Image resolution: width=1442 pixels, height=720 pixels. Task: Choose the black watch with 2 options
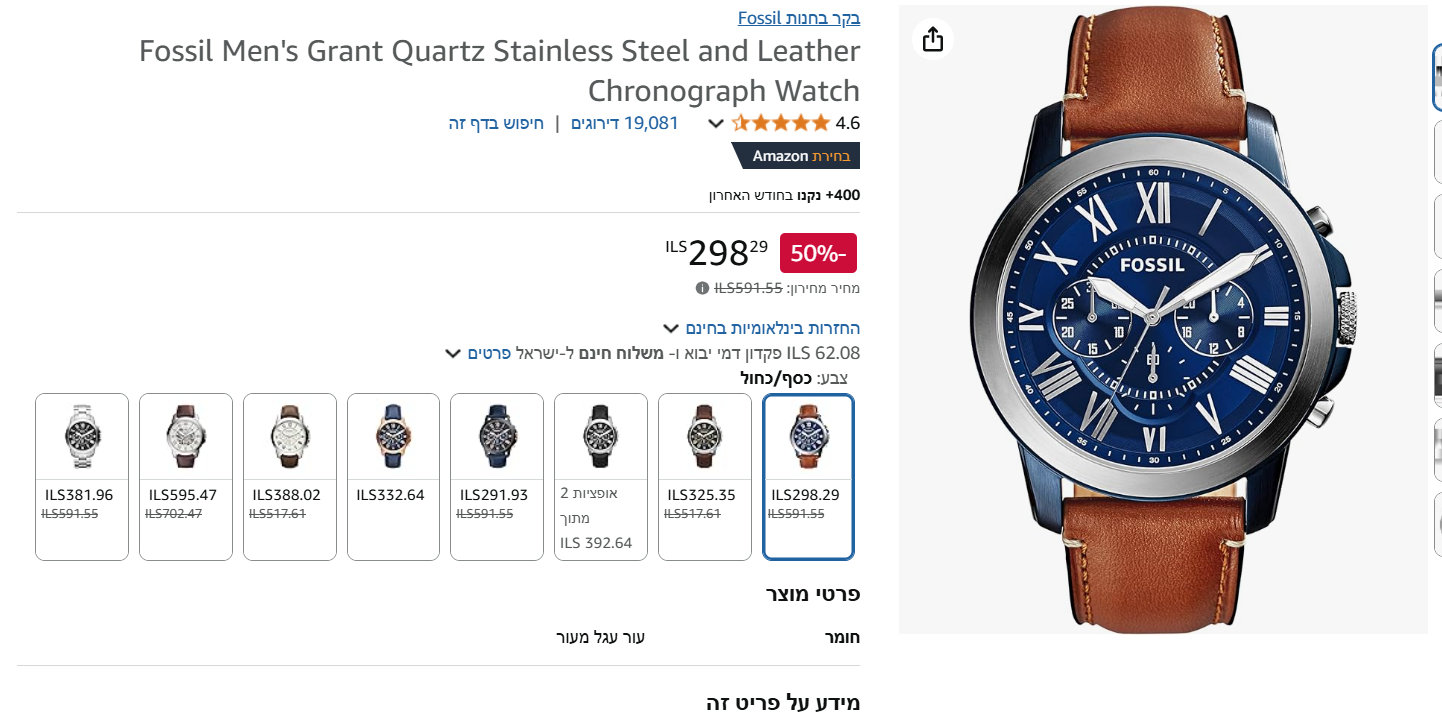point(600,476)
